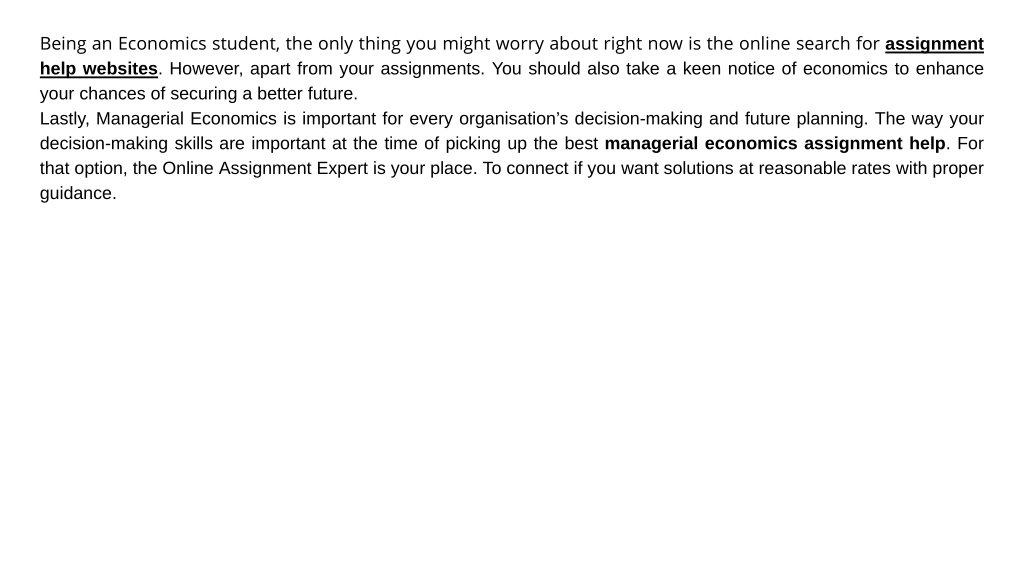Click the word 'organisation’s' in the text
The height and width of the screenshot is (576, 1024).
tap(513, 119)
